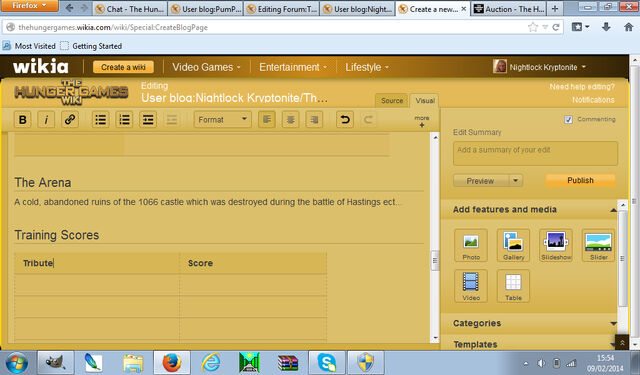Viewport: 640px width, 375px height.
Task: Click the Preview button
Action: coord(481,180)
